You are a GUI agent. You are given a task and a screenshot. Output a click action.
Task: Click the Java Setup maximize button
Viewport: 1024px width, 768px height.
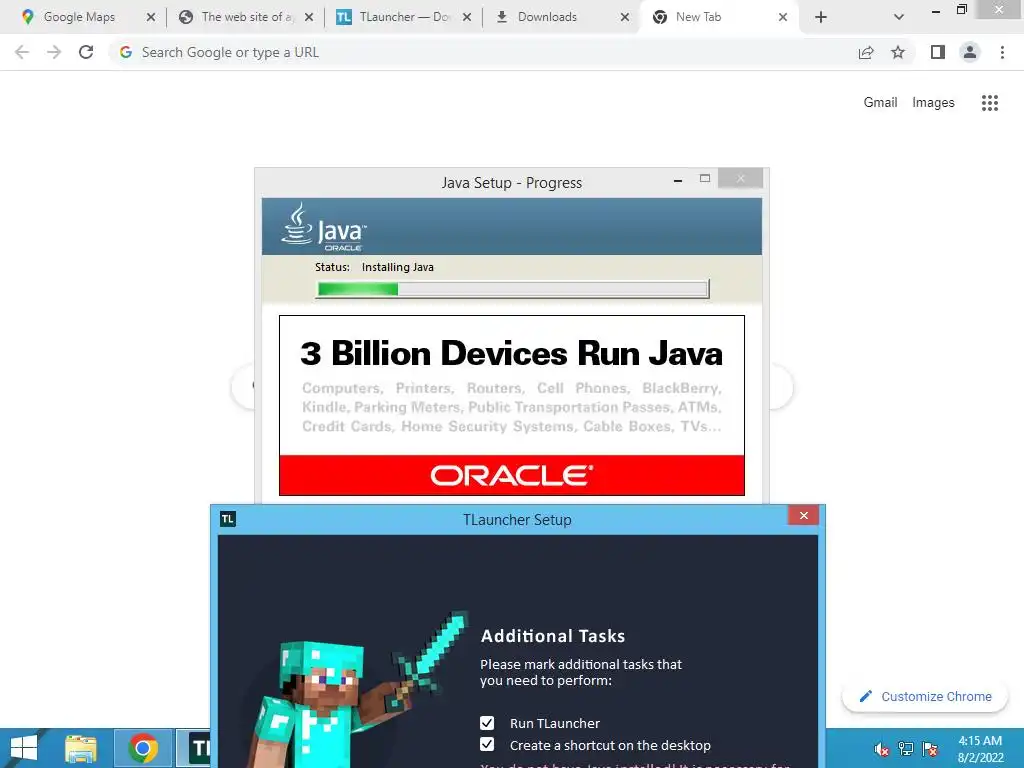[705, 178]
